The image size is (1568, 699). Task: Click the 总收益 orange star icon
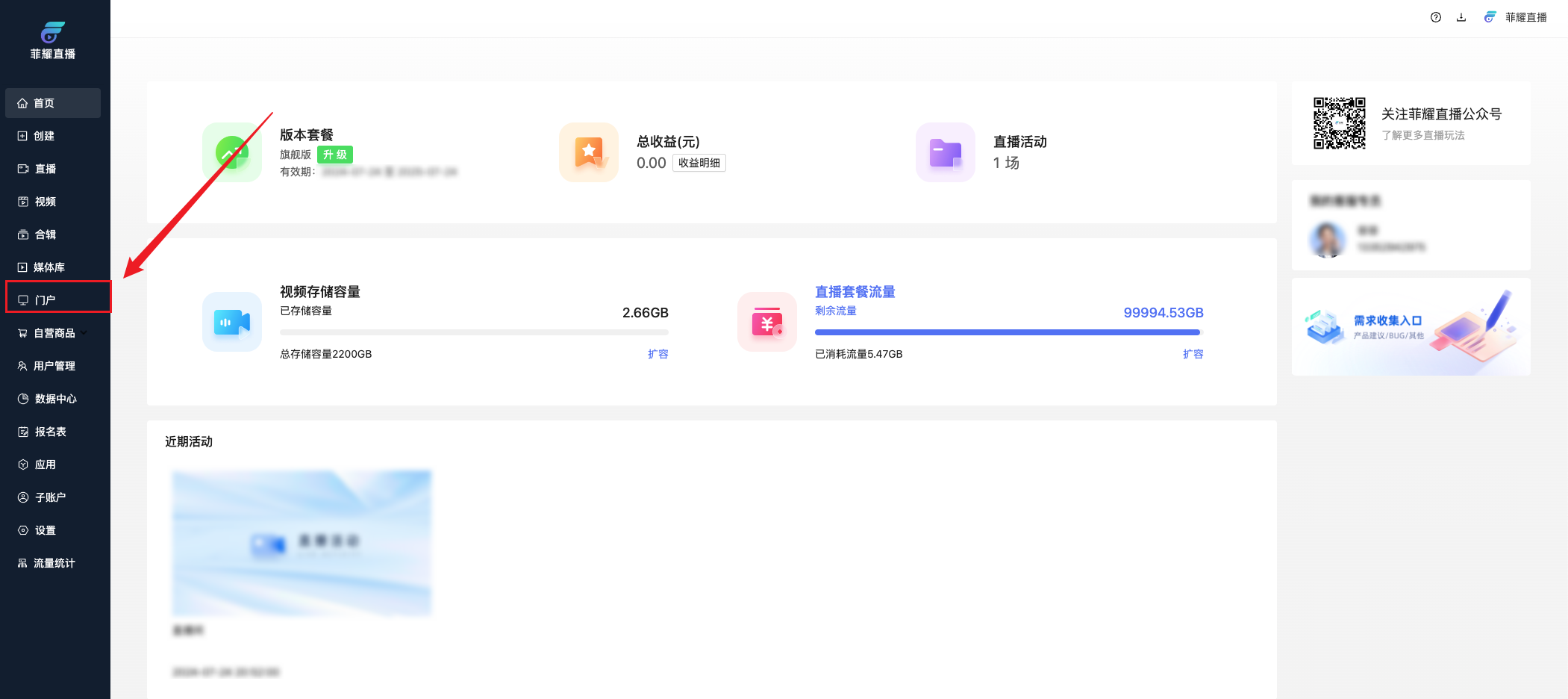[589, 152]
